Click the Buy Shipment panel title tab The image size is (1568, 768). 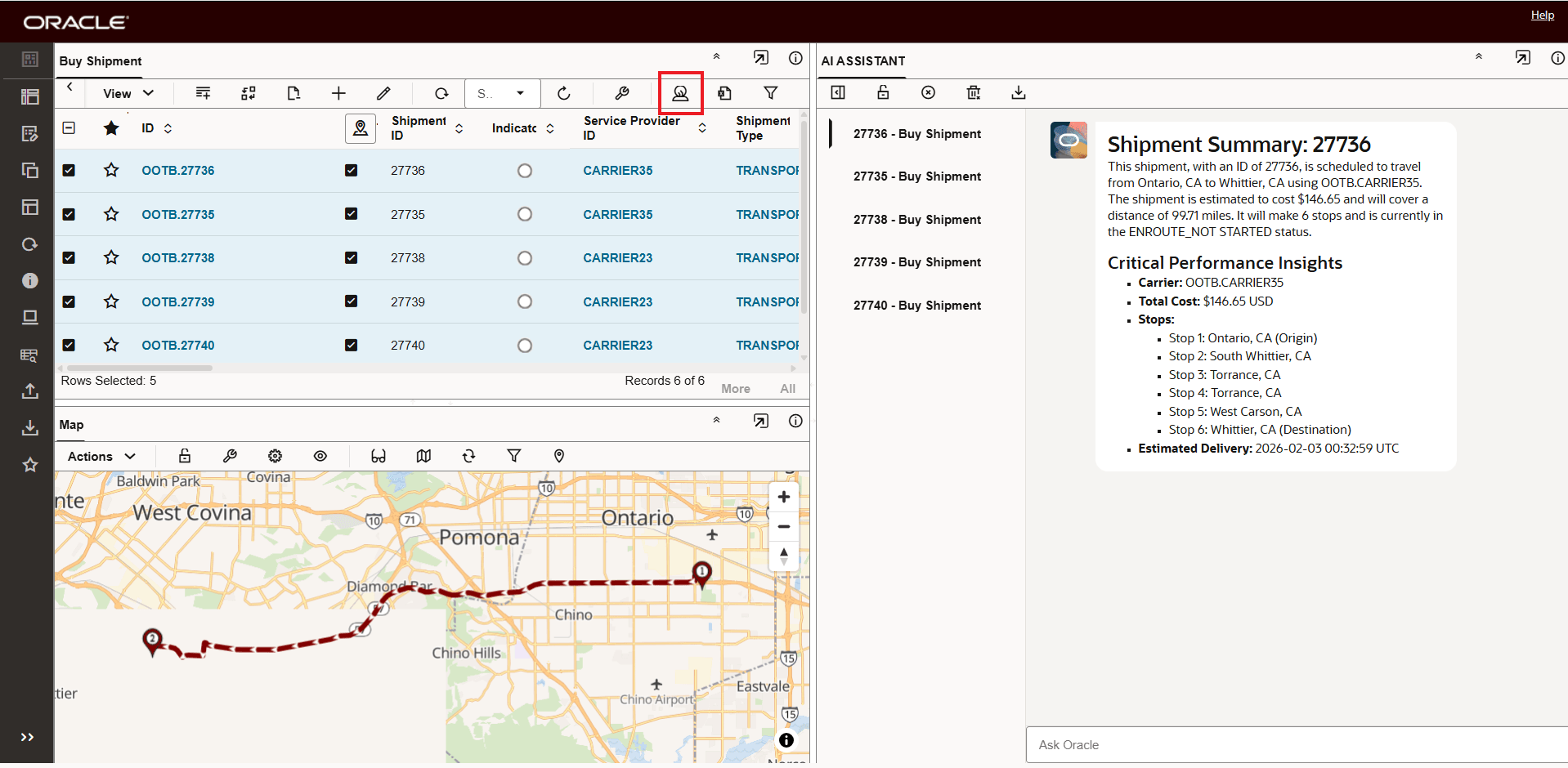click(101, 61)
